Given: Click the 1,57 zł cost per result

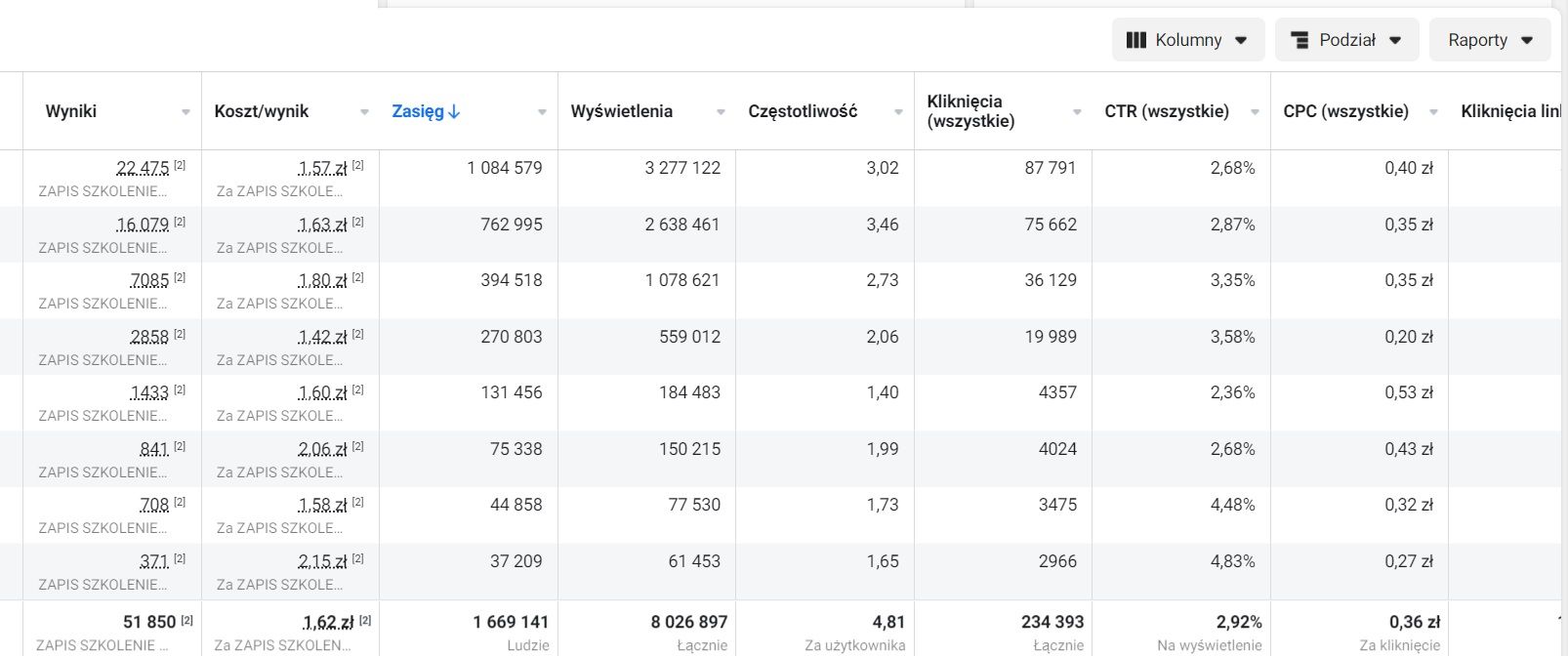Looking at the screenshot, I should coord(322,168).
